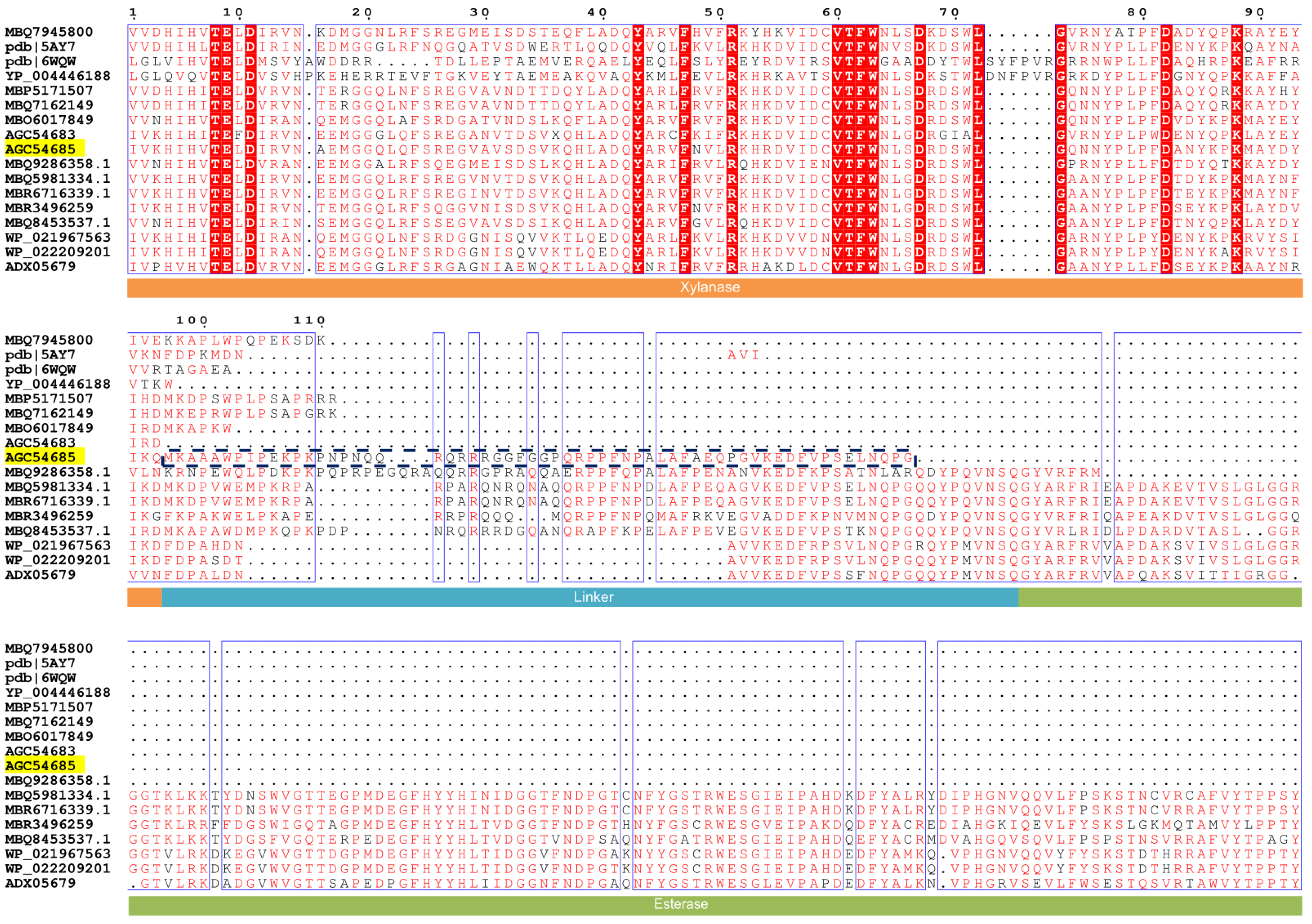Click the YP_004446188 label in the top block
This screenshot has width=1312, height=924.
(57, 76)
